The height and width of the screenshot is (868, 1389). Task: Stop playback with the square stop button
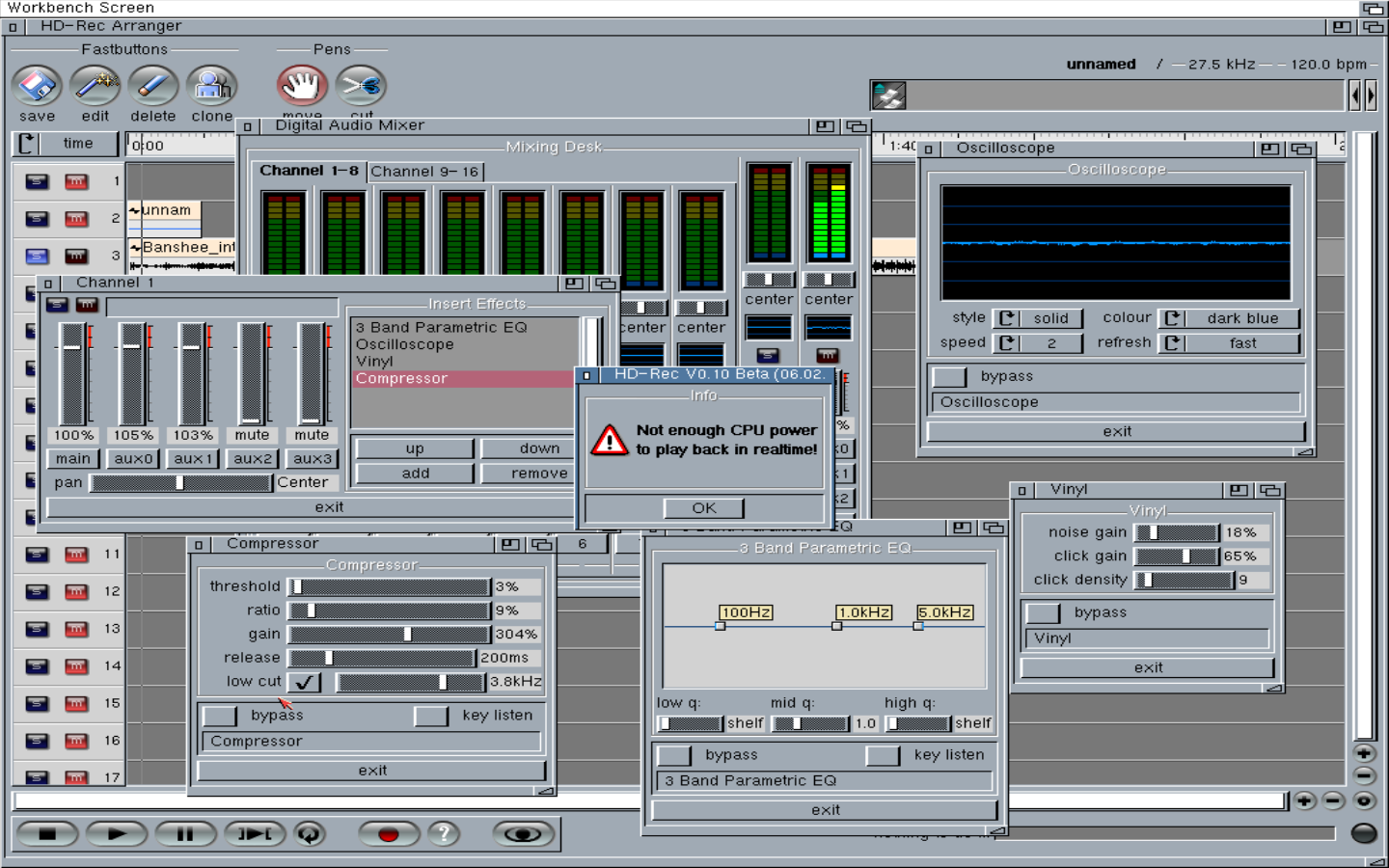click(47, 834)
